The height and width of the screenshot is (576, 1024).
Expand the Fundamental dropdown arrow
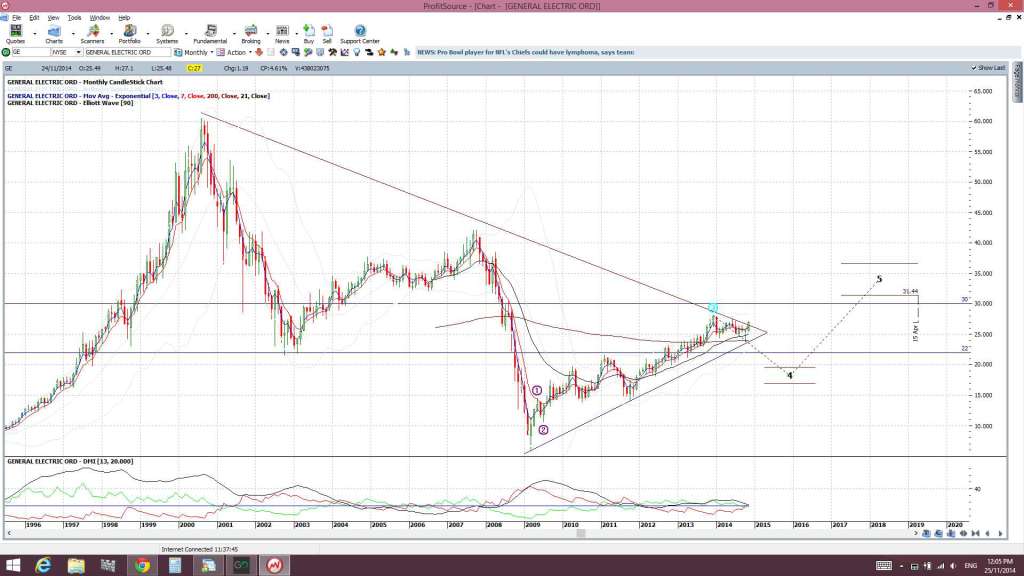[234, 34]
